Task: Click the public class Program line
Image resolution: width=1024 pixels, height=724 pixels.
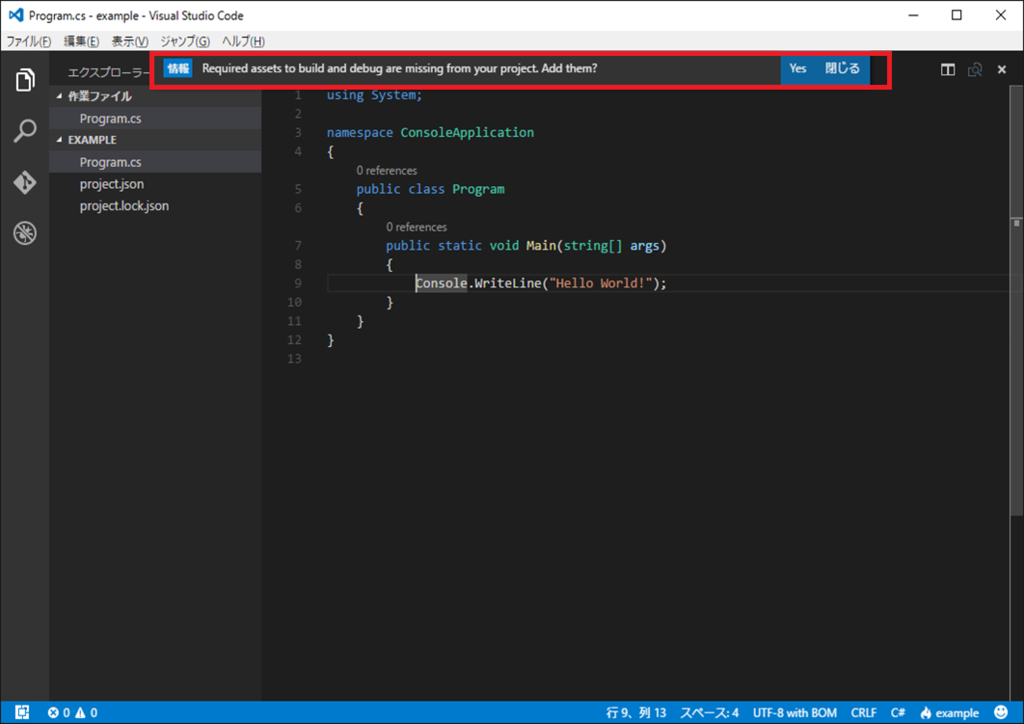Action: coord(430,189)
